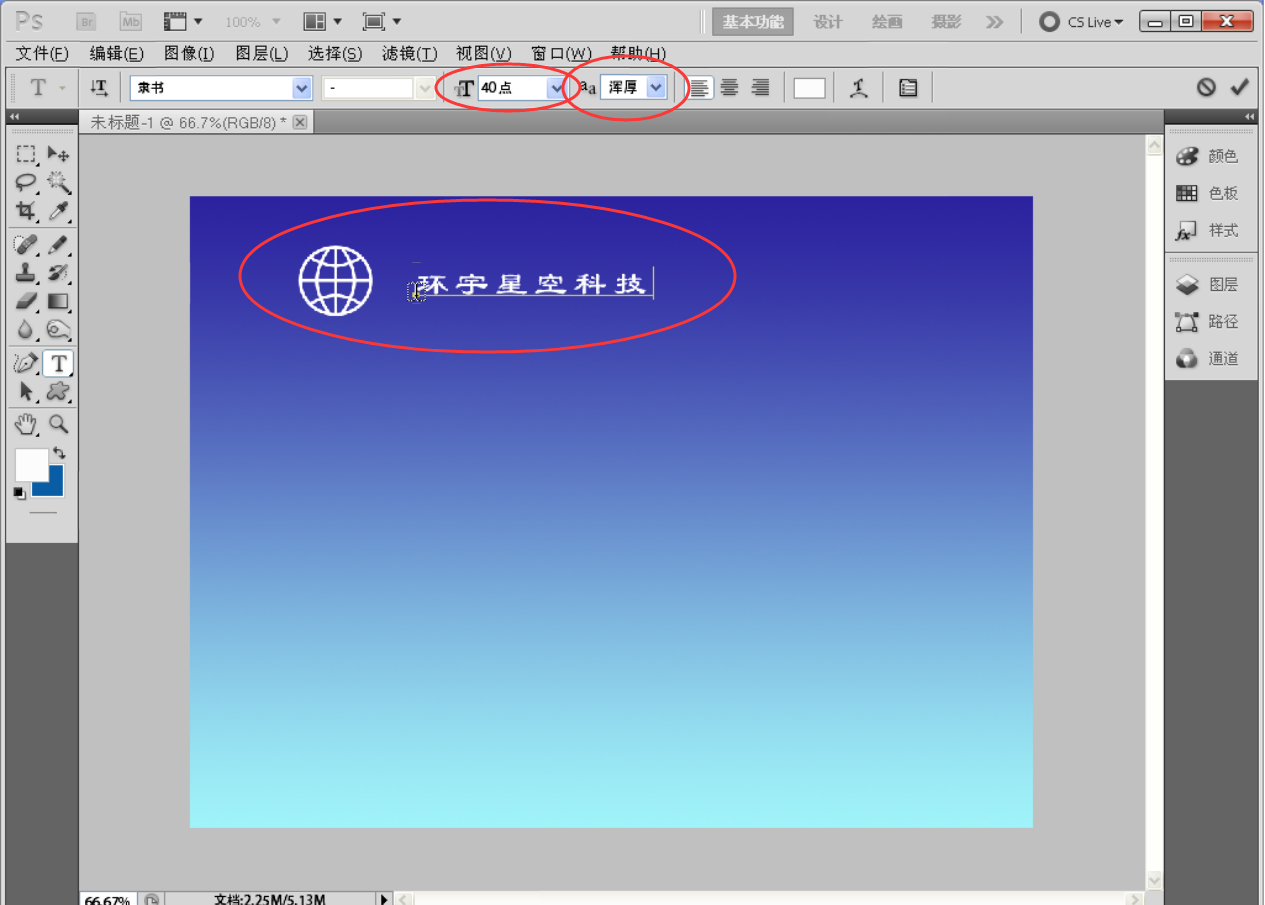Click the text color swatch in options bar
This screenshot has width=1265, height=905.
809,88
